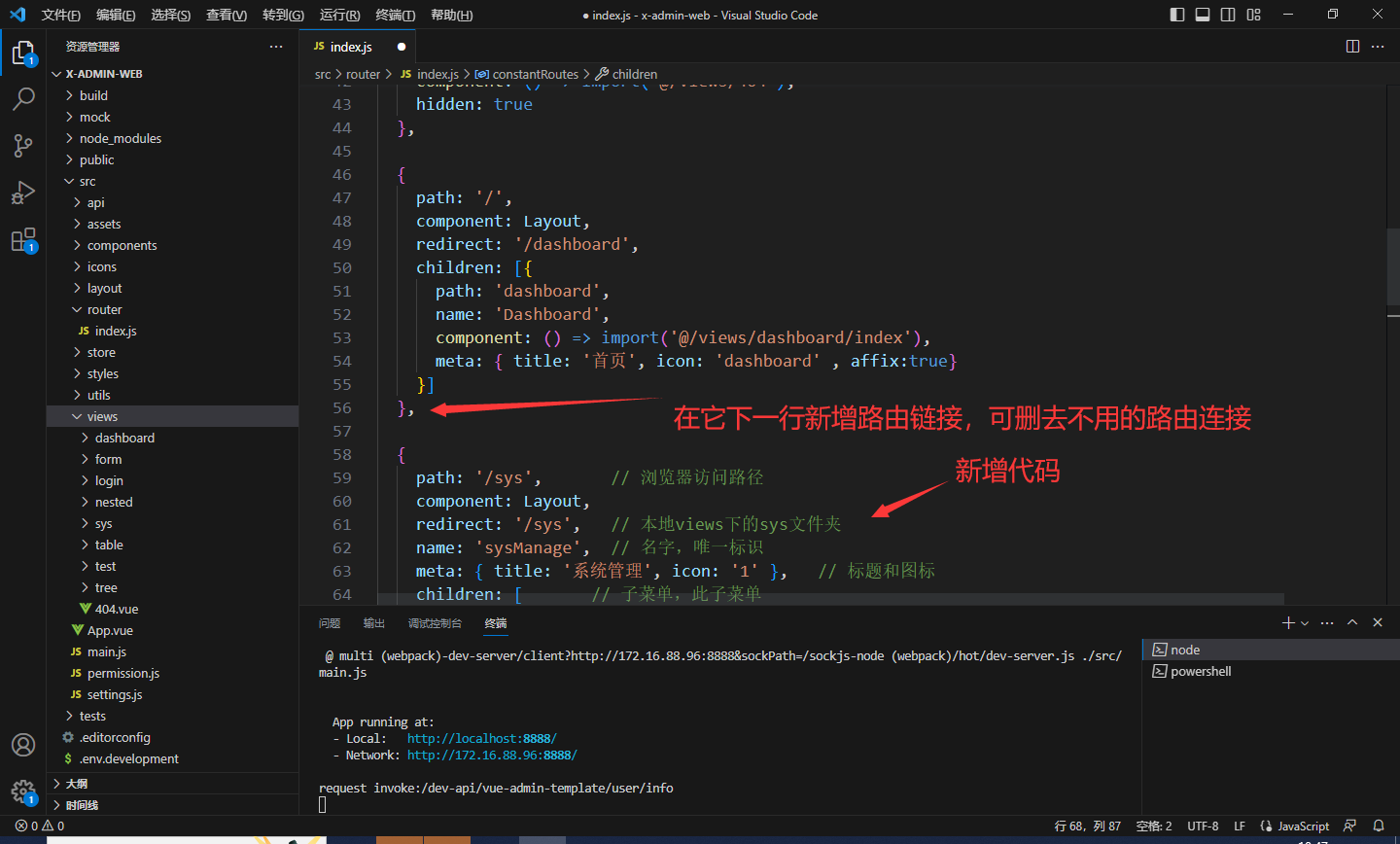This screenshot has width=1400, height=844.
Task: Click router in the breadcrumb path
Action: [x=363, y=74]
